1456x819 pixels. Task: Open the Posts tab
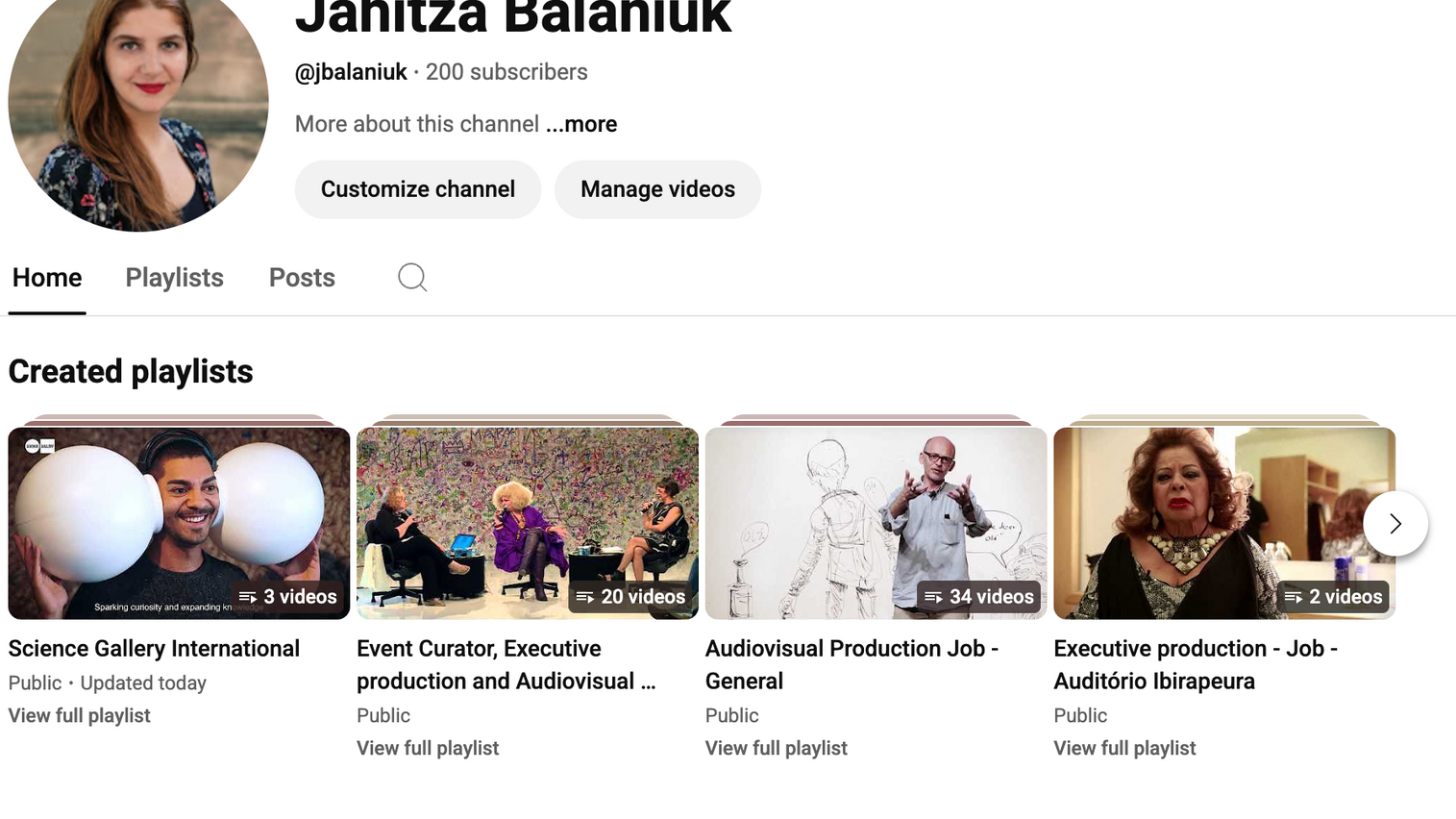302,278
